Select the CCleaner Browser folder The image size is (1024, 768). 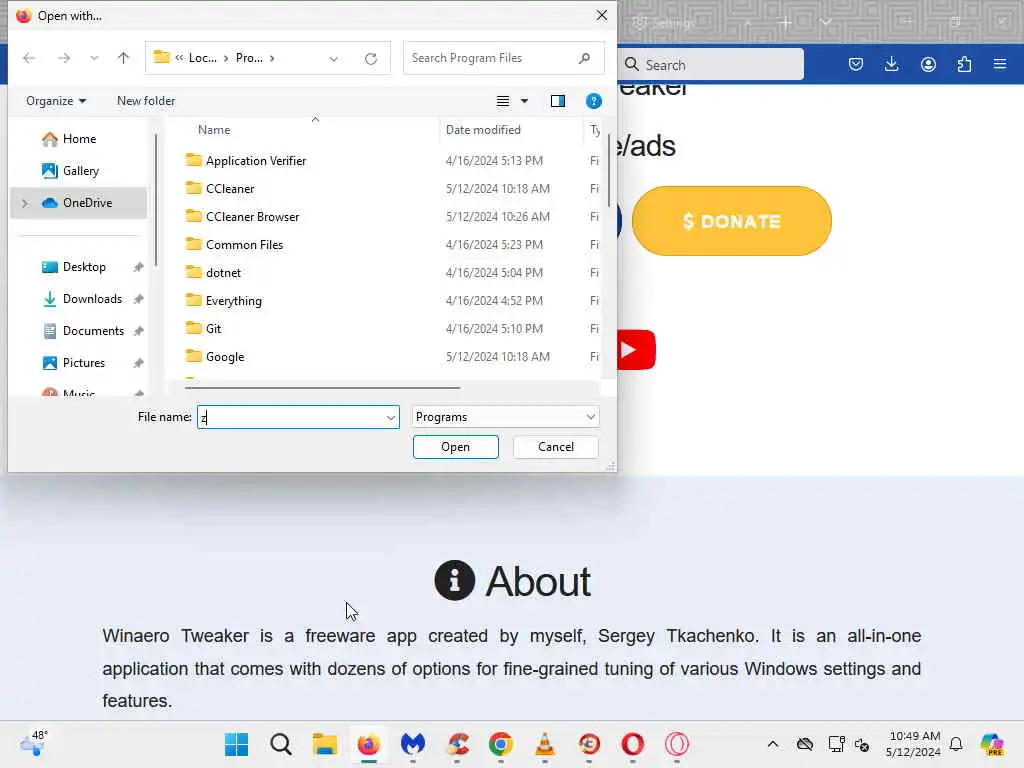point(252,217)
